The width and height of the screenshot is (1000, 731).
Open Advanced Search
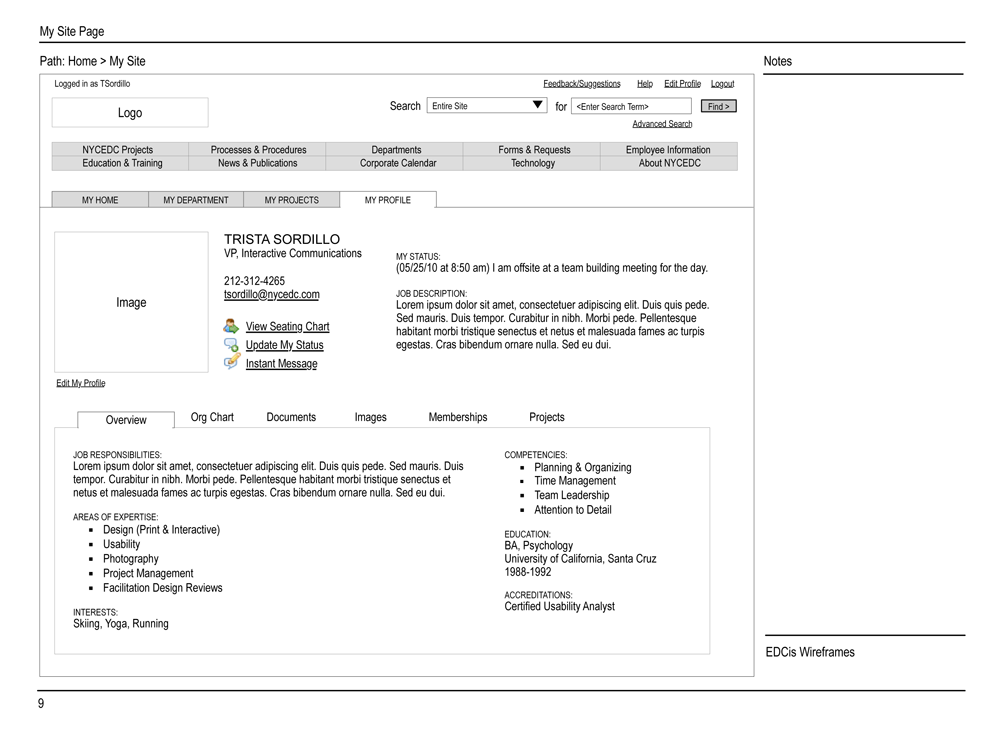click(x=662, y=123)
